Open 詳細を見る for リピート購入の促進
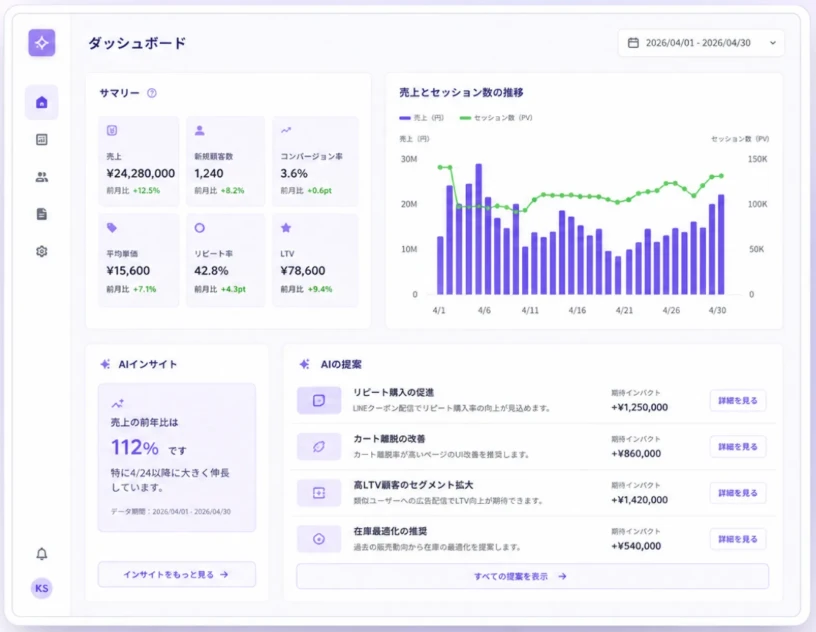 [x=737, y=400]
